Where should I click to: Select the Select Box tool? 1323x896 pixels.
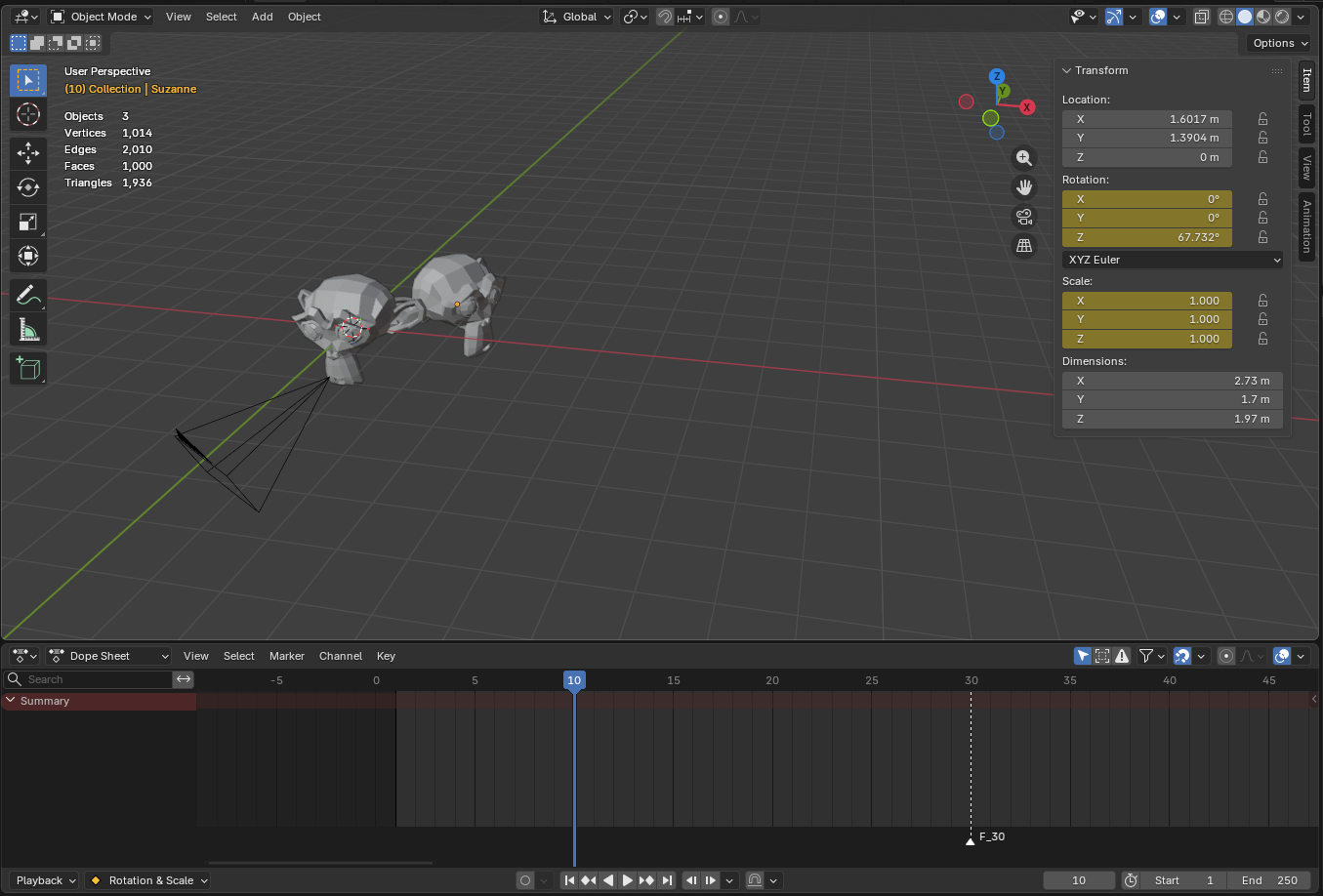coord(28,80)
